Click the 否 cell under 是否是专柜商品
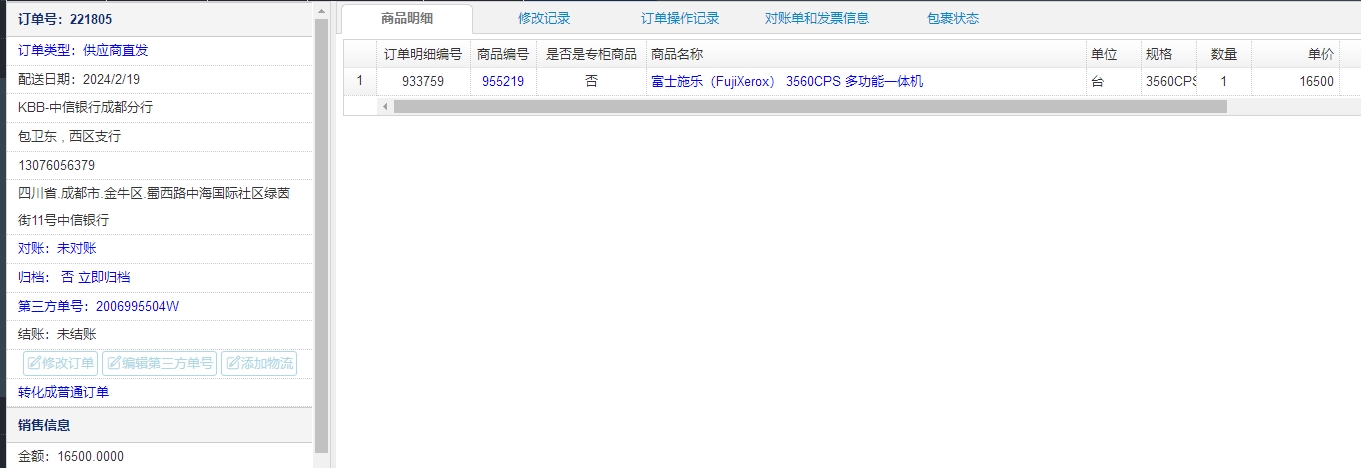Screen dimensions: 1361x468 pos(591,82)
